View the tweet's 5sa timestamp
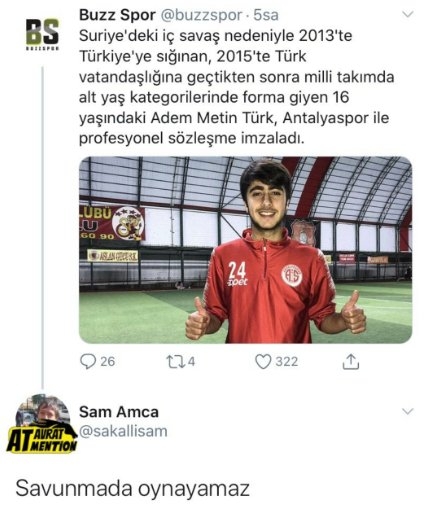Screen dimensions: 431x521 [266, 15]
